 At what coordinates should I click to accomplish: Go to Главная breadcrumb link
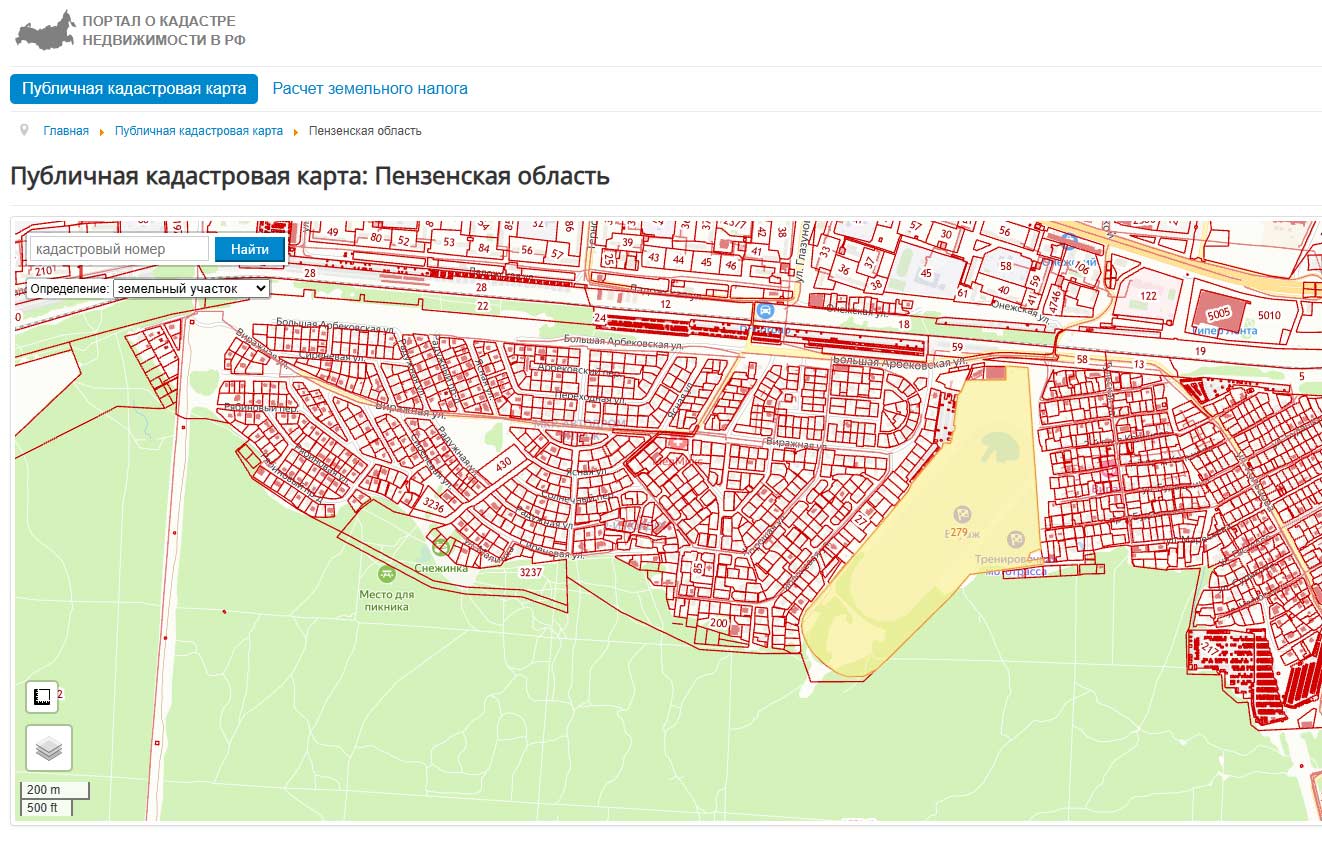(66, 131)
